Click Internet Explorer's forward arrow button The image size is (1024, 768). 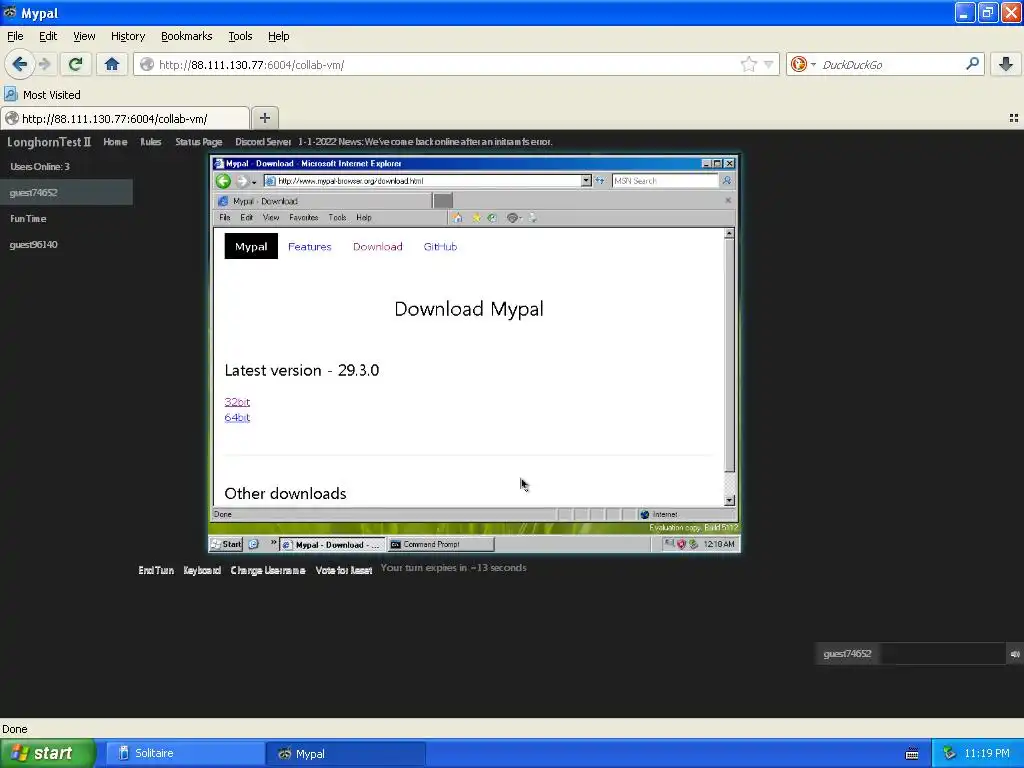(242, 181)
